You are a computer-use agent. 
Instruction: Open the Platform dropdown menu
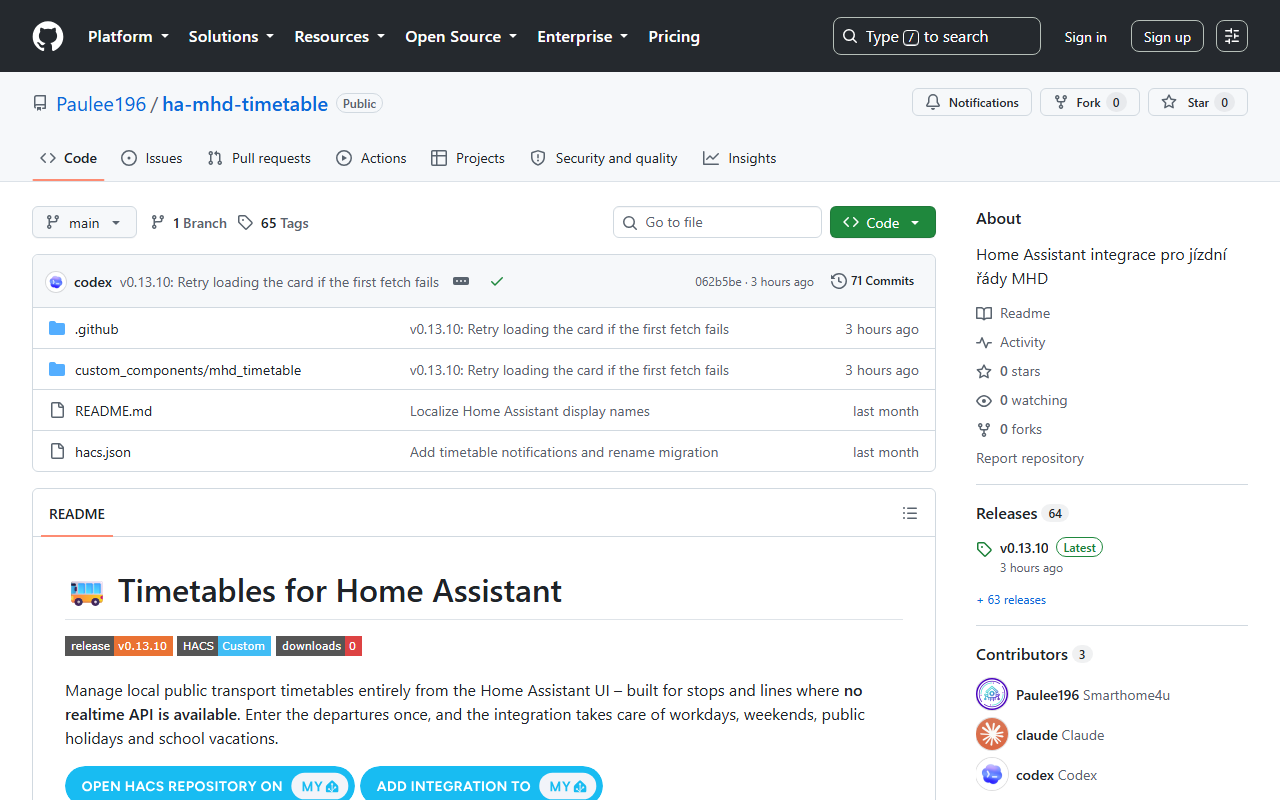128,37
